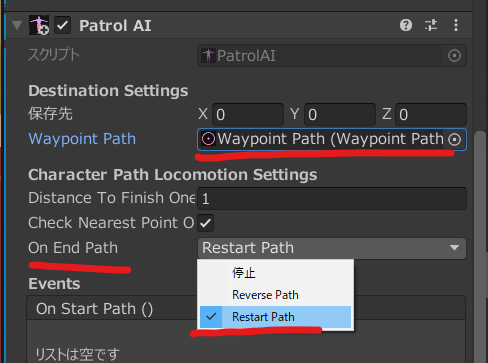Image resolution: width=488 pixels, height=363 pixels.
Task: Disable the Patrol AI component checkbox
Action: (x=62, y=25)
